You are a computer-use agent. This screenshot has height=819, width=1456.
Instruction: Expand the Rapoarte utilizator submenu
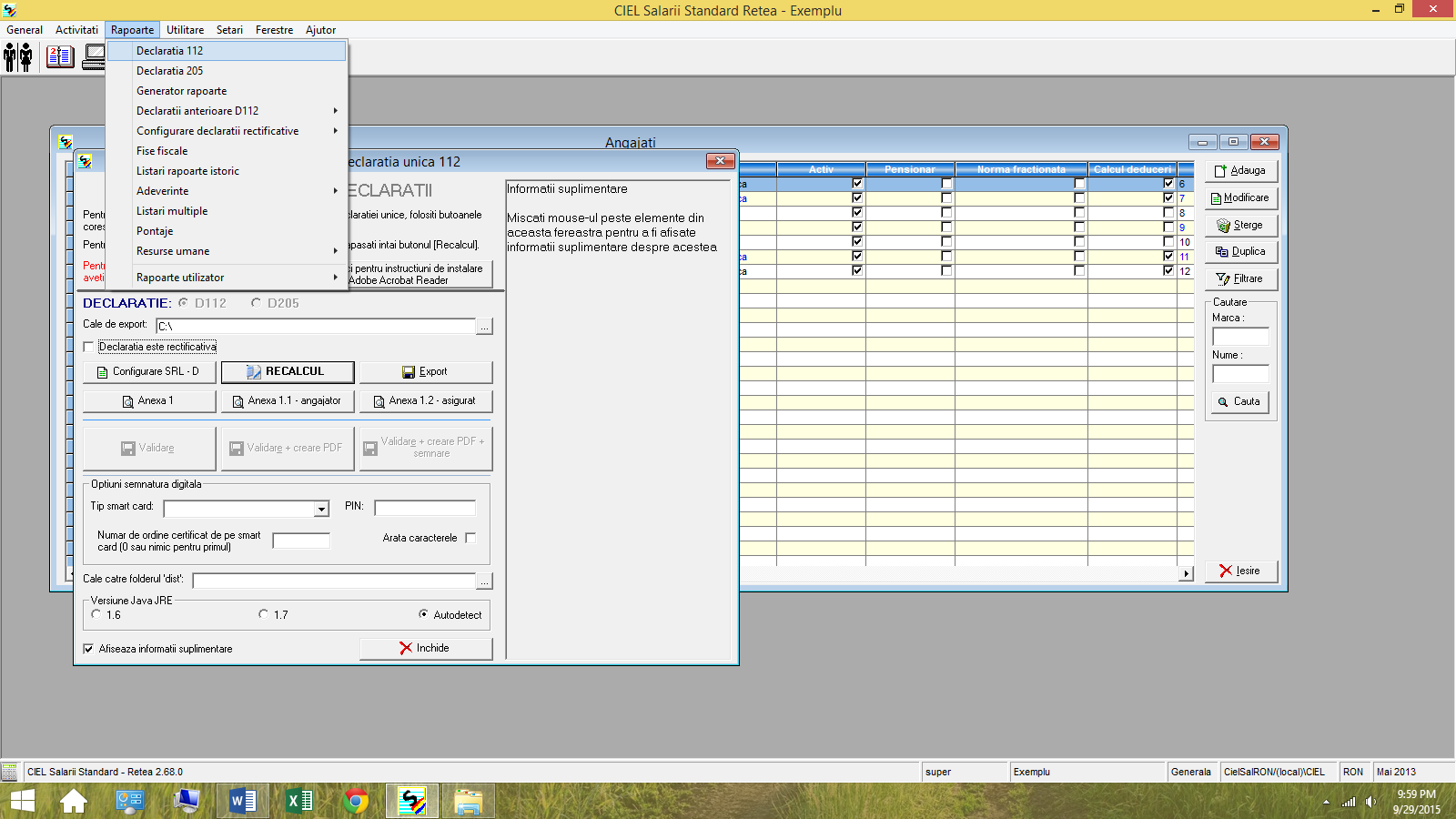pos(227,278)
